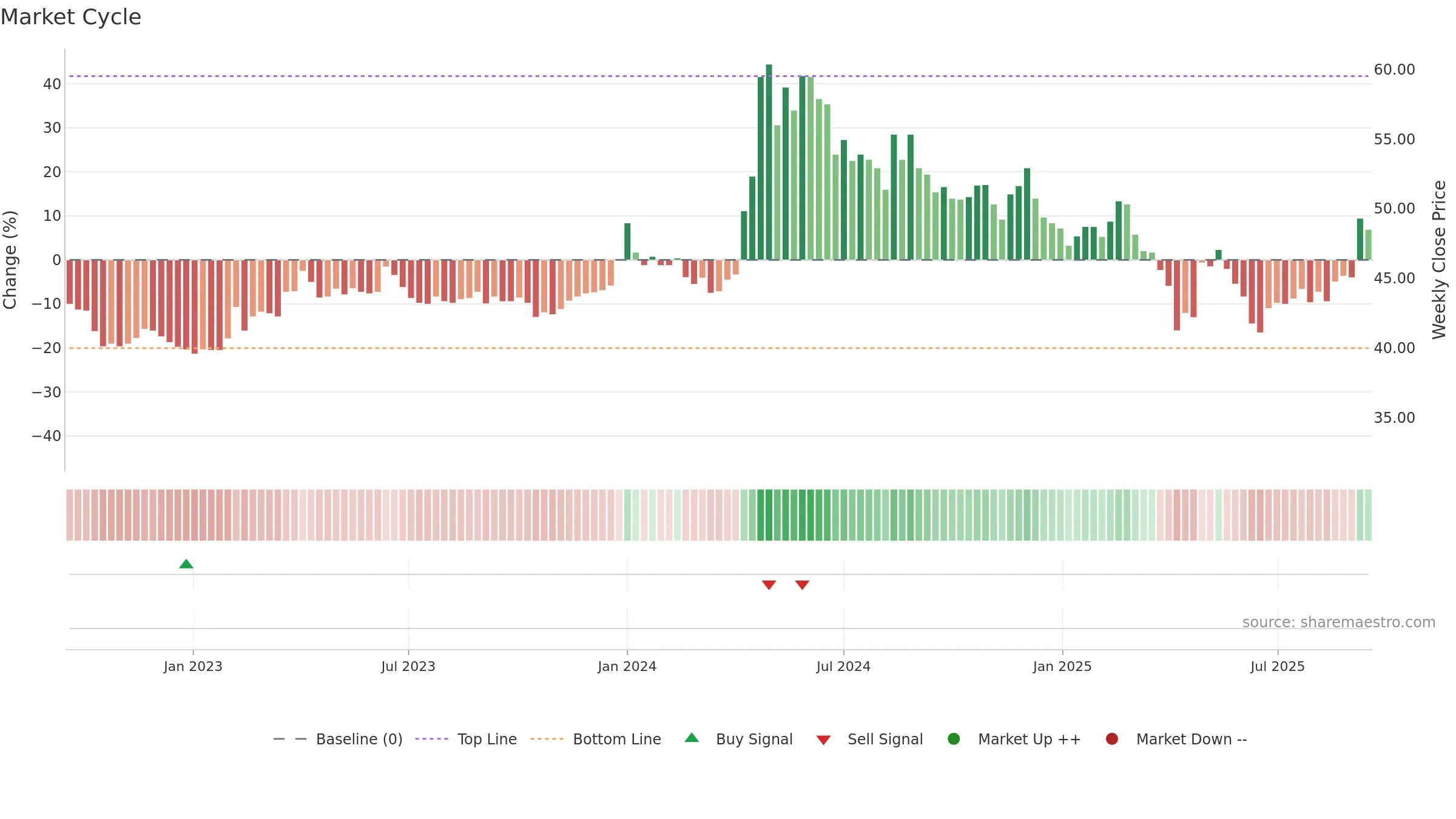Click the orange dotted Bottom Line legend sample
Viewport: 1456px width, 819px height.
(547, 739)
